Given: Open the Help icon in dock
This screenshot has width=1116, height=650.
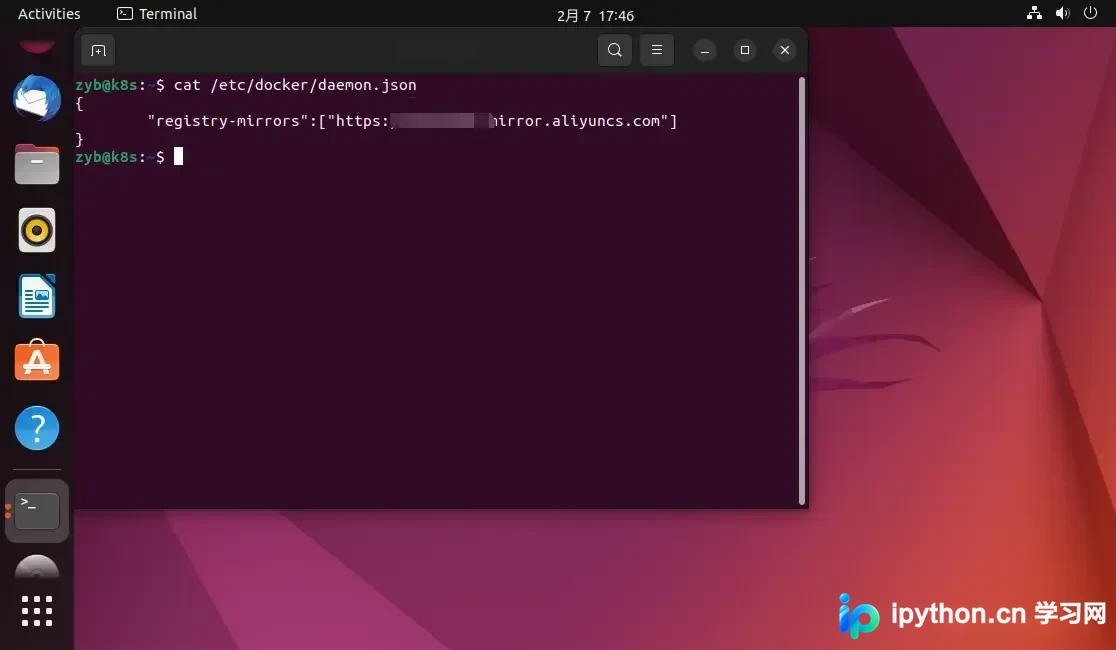Looking at the screenshot, I should [x=37, y=428].
